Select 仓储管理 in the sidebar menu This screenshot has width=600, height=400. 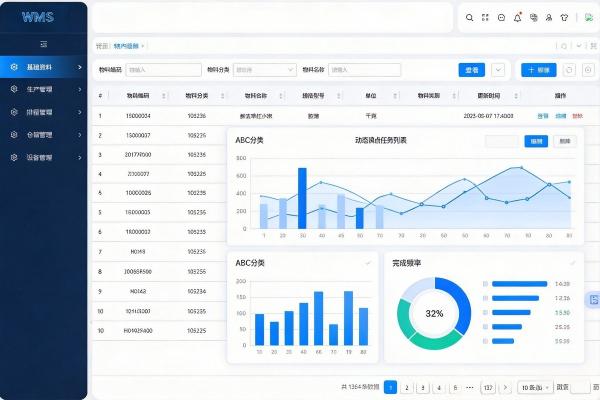pos(43,134)
